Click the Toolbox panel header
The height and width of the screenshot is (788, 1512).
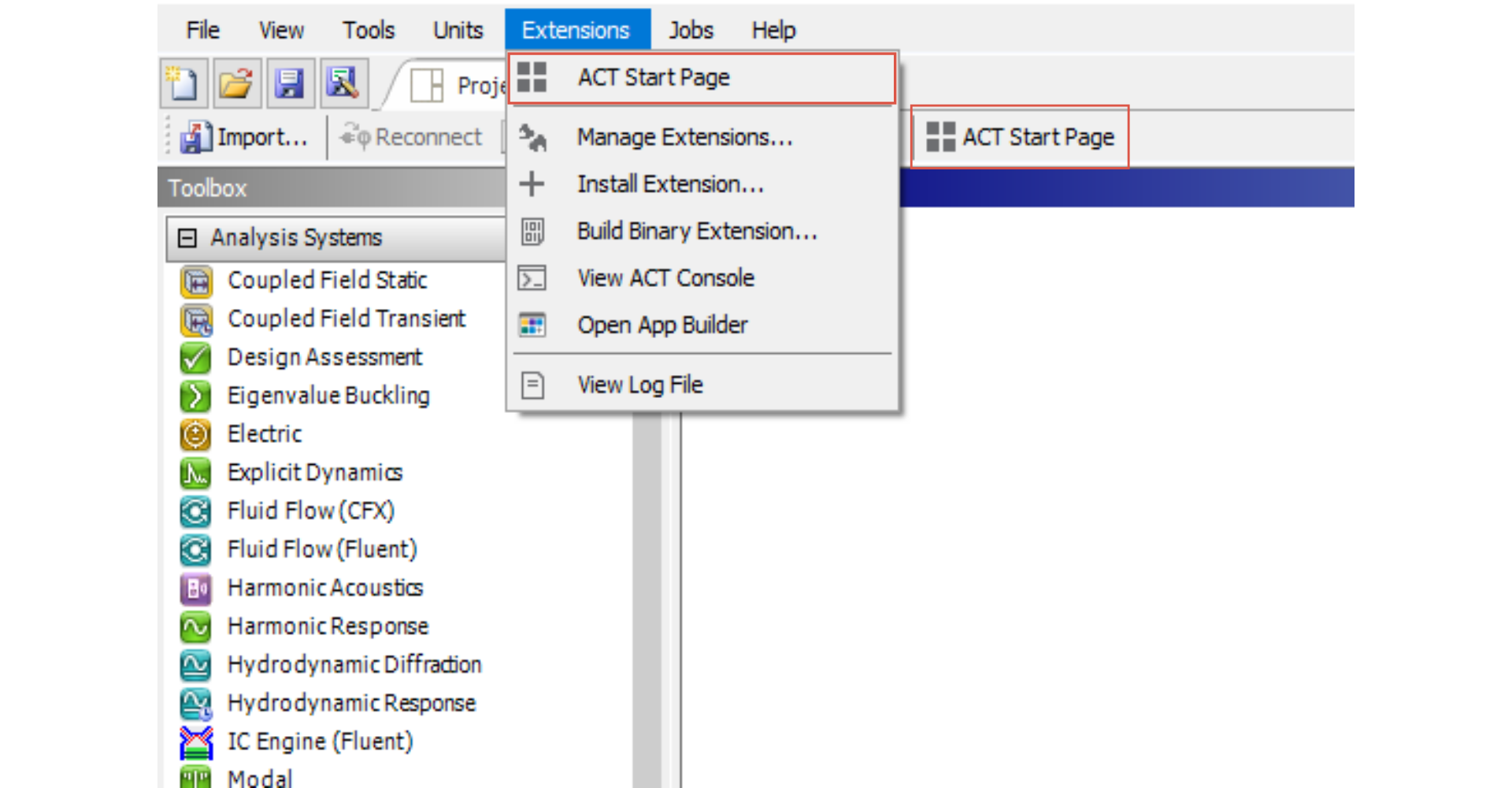[332, 188]
